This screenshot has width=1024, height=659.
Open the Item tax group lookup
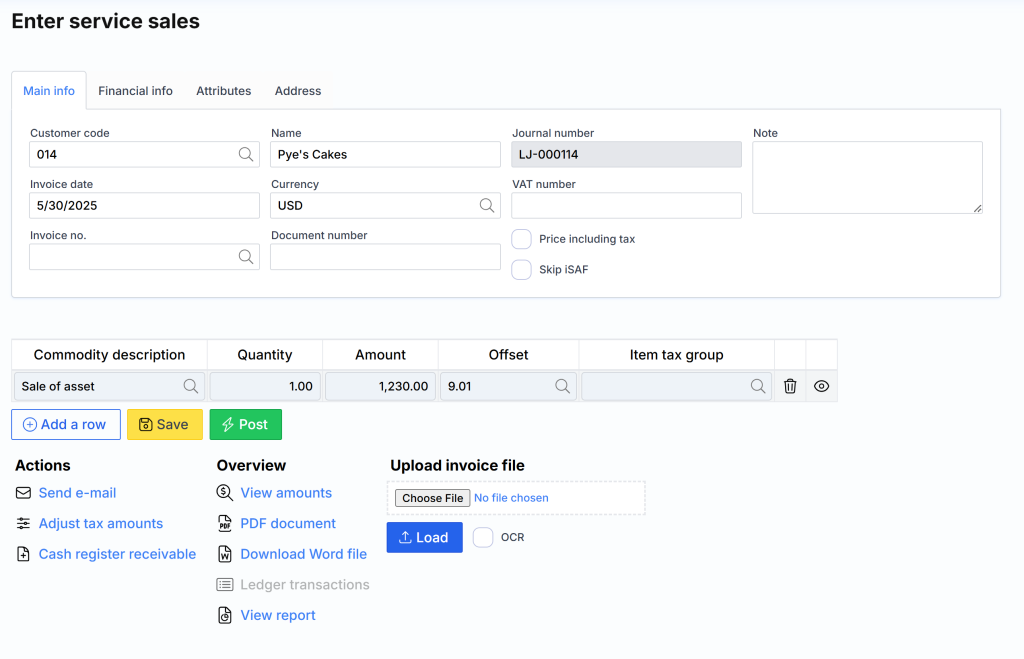click(759, 386)
